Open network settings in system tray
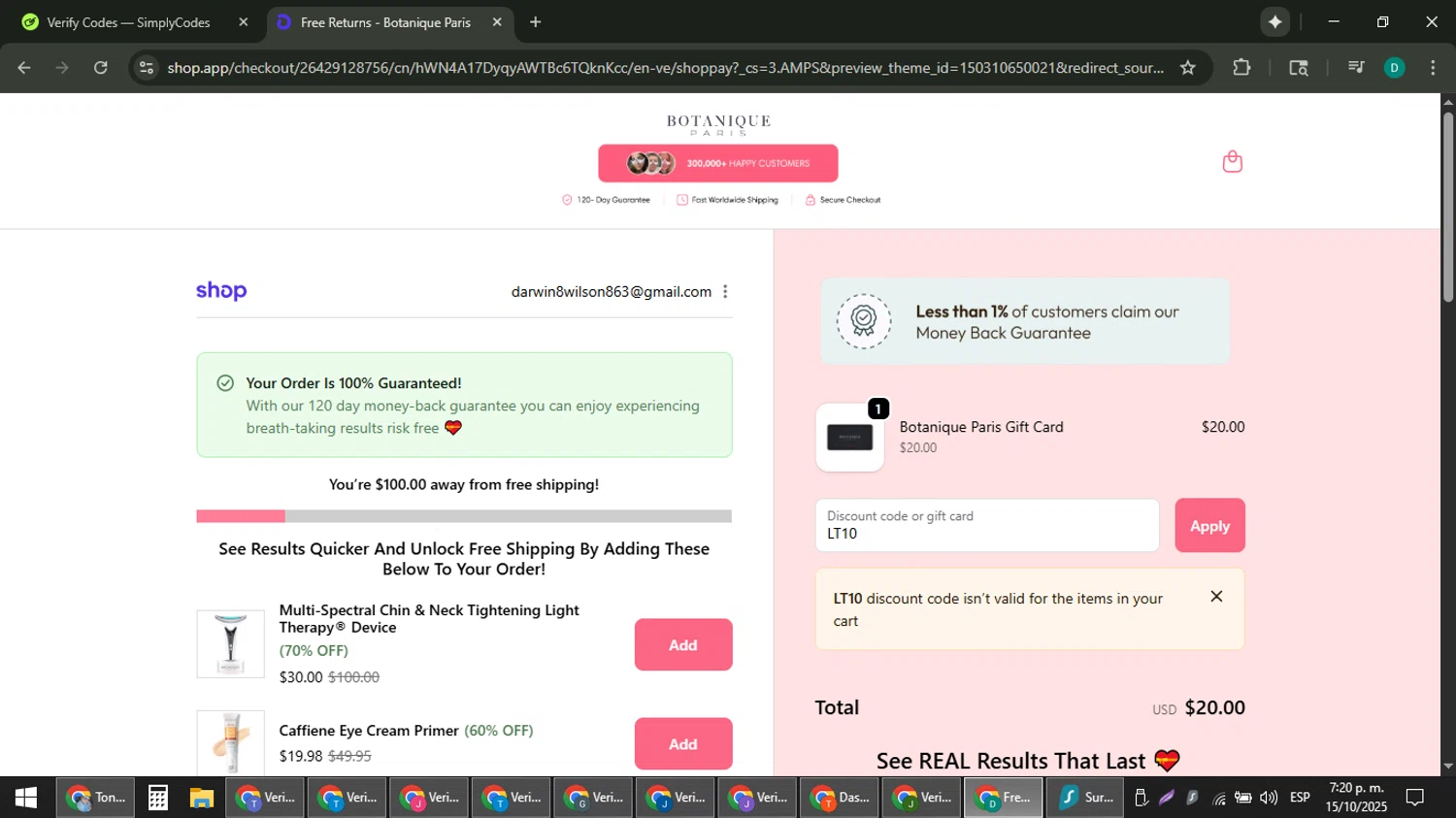 (1218, 798)
